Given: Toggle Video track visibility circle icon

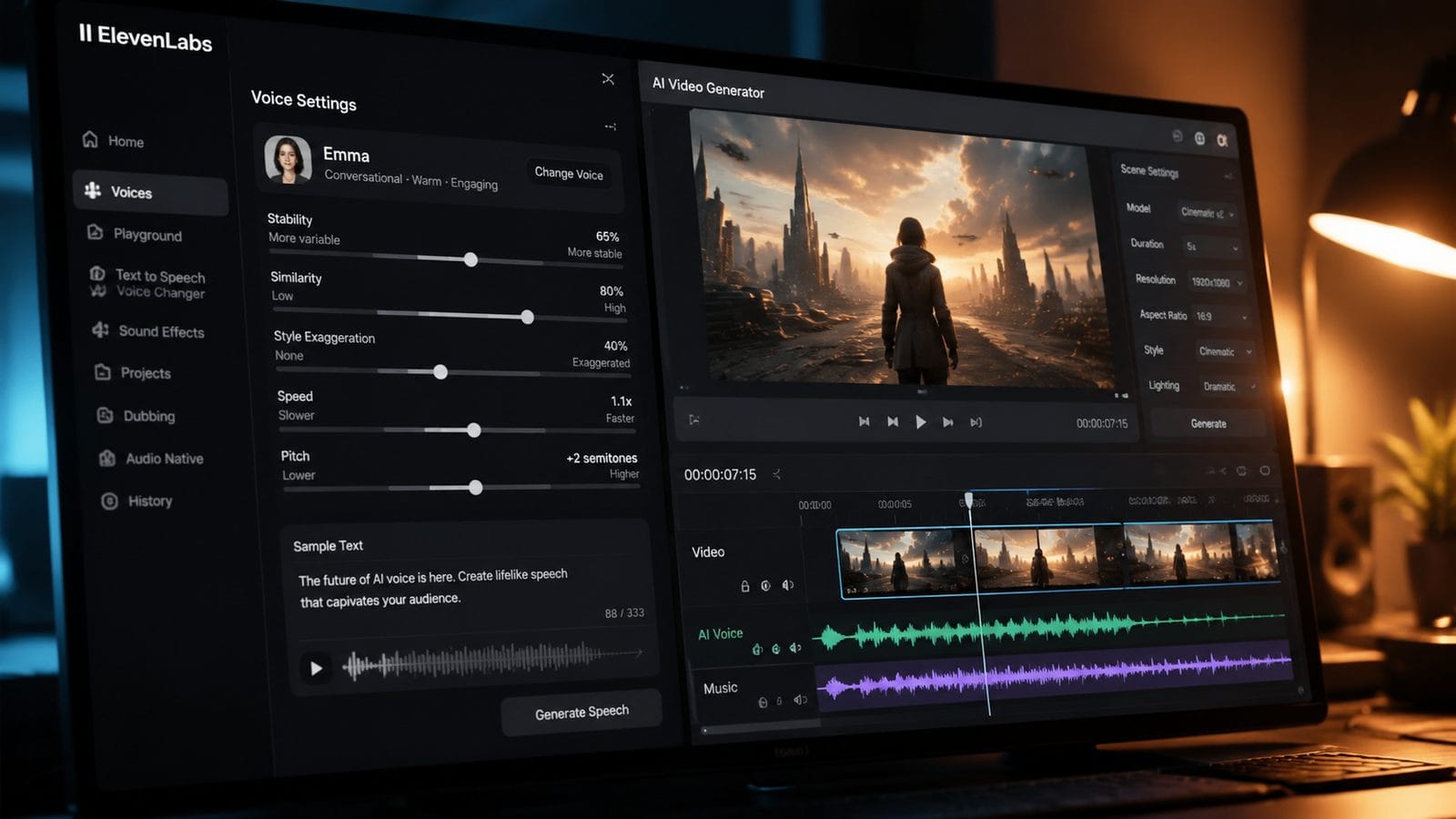Looking at the screenshot, I should 765,585.
